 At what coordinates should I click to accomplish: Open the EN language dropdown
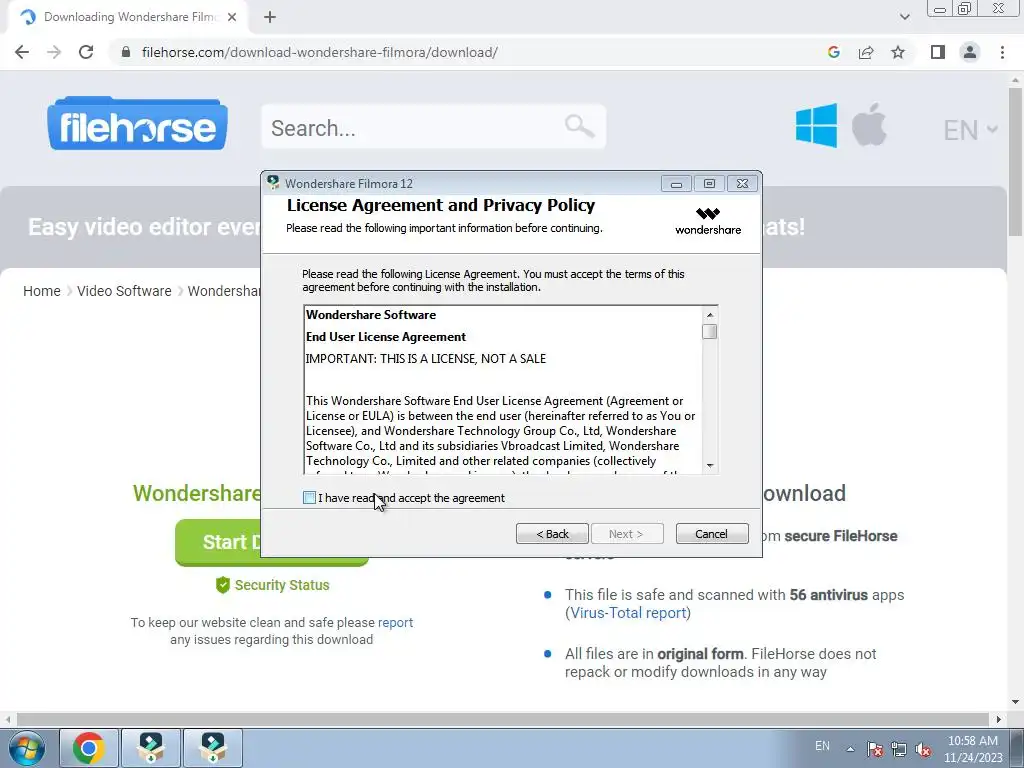[x=970, y=130]
